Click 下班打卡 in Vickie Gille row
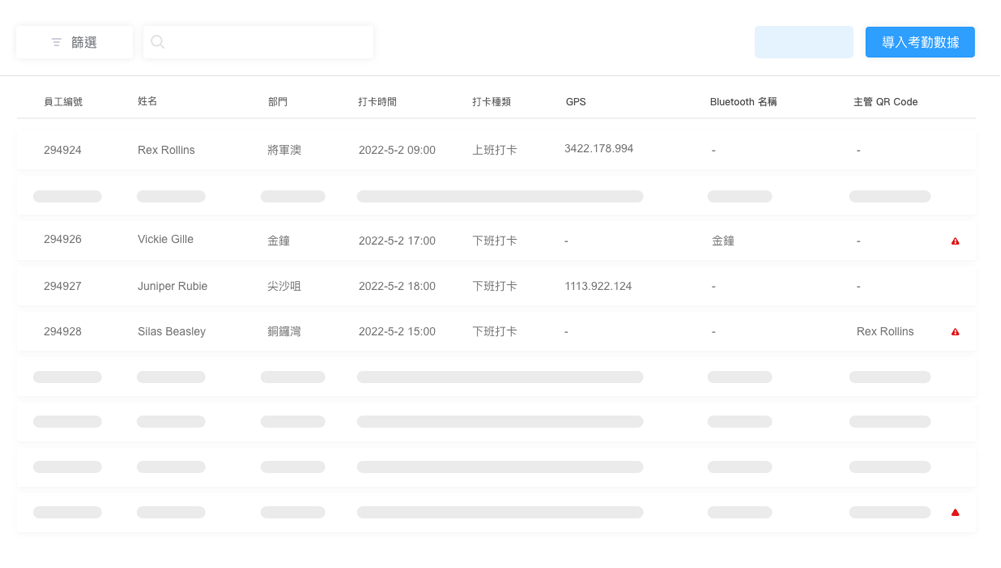 pyautogui.click(x=495, y=241)
